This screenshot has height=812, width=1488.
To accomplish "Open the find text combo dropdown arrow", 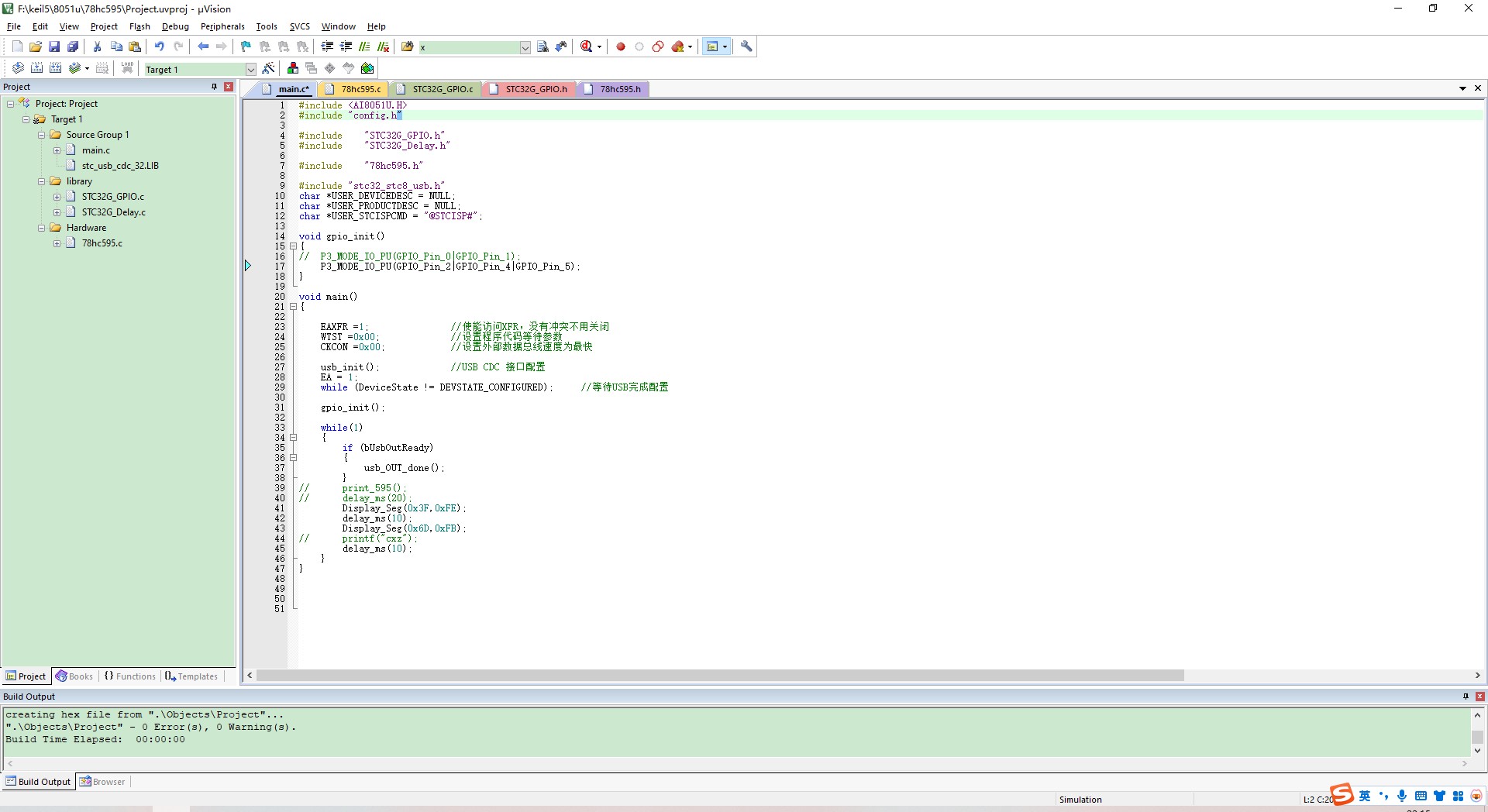I will click(x=525, y=47).
